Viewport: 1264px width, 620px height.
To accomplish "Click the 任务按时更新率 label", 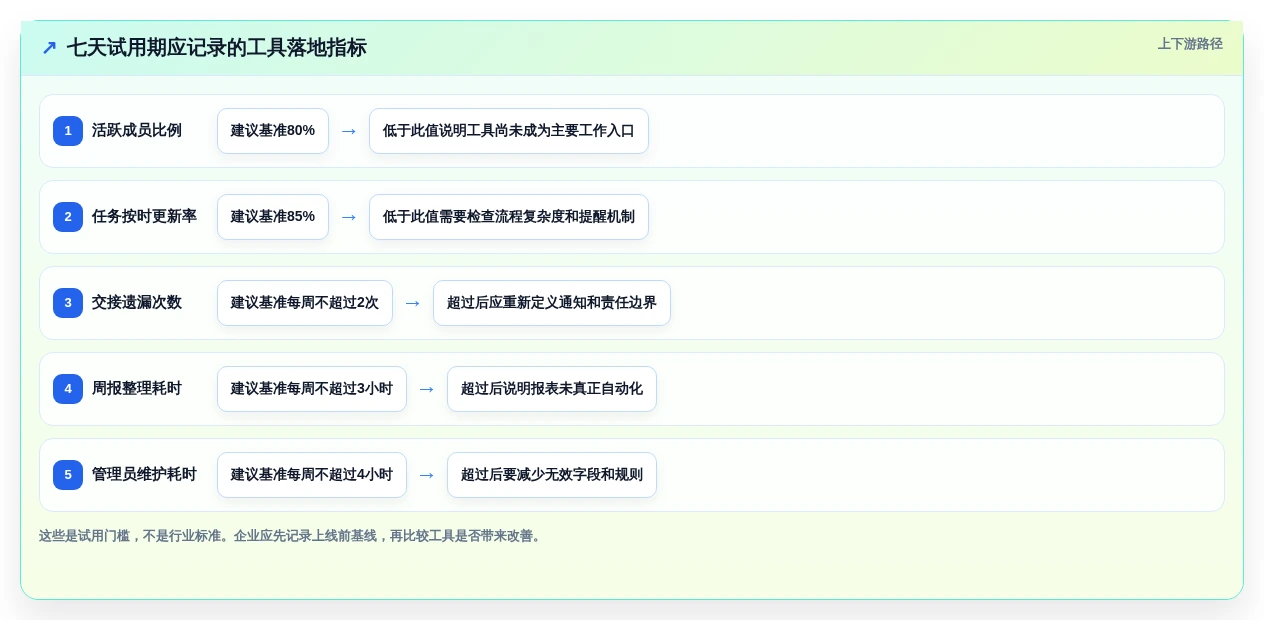I will tap(144, 217).
